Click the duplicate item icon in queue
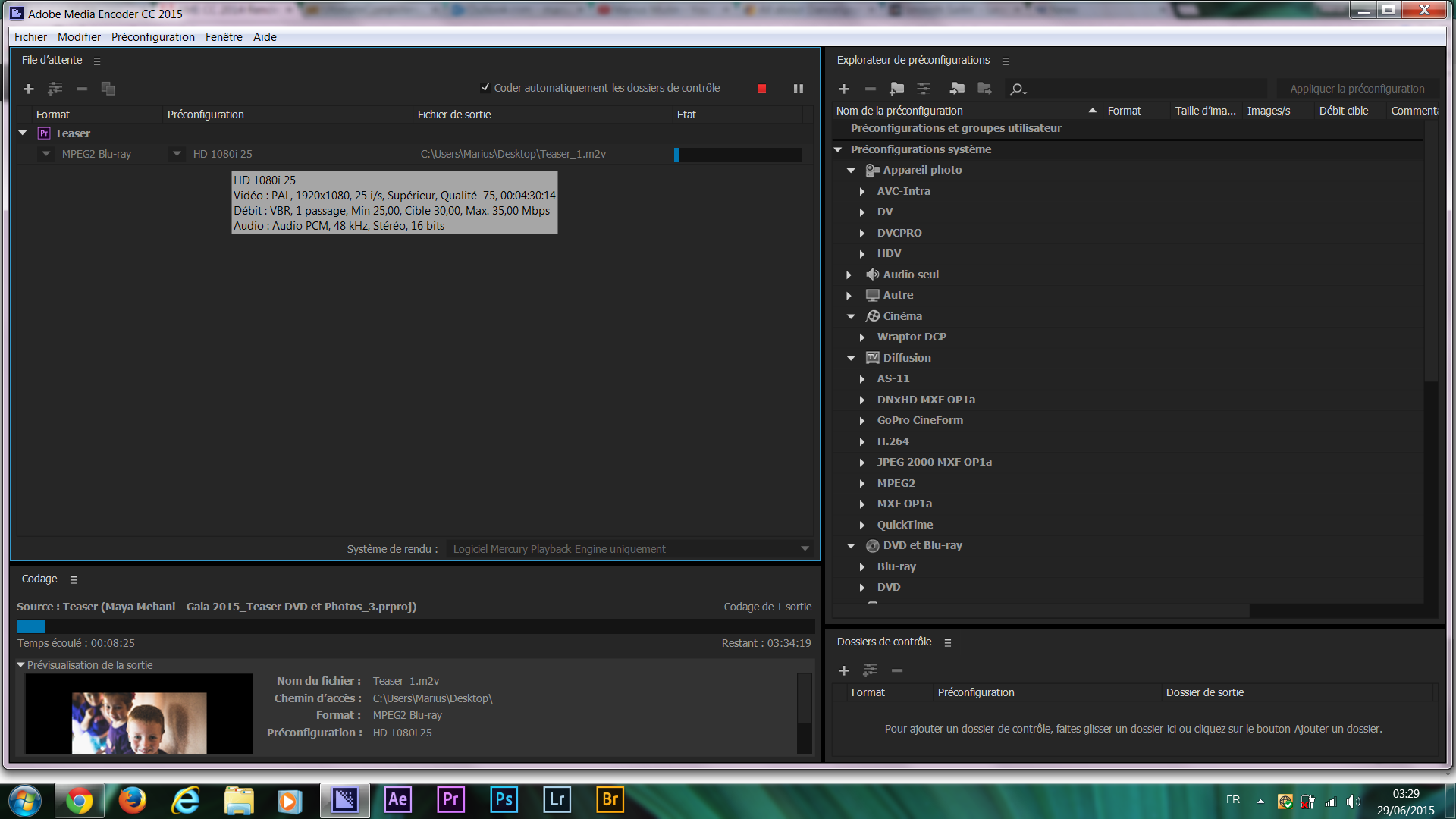The width and height of the screenshot is (1456, 819). pos(108,88)
